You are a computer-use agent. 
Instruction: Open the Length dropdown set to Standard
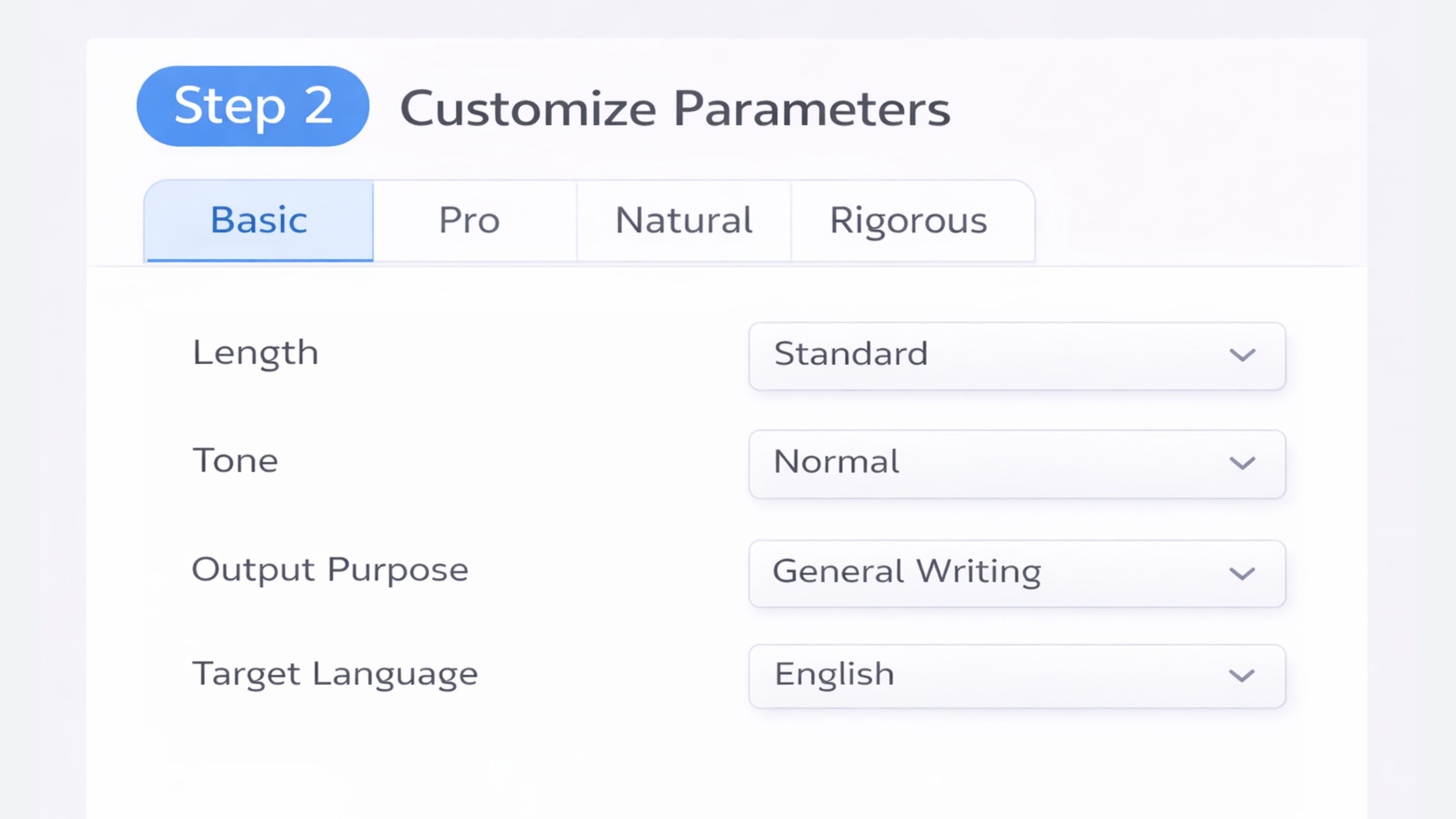click(x=1016, y=356)
